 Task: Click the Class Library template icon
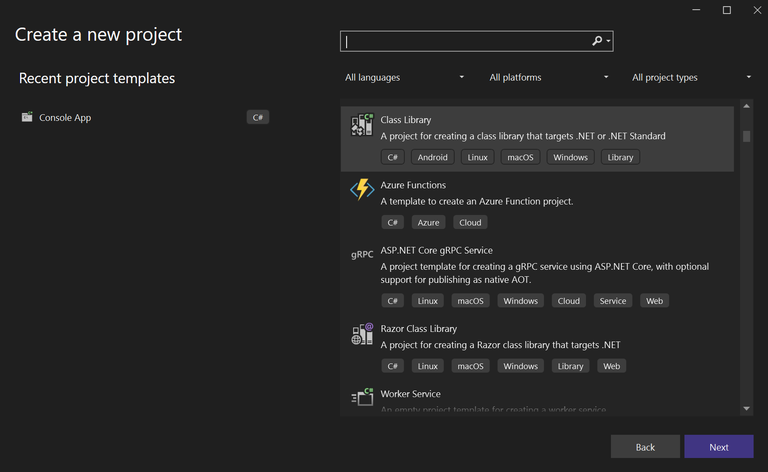click(x=362, y=125)
